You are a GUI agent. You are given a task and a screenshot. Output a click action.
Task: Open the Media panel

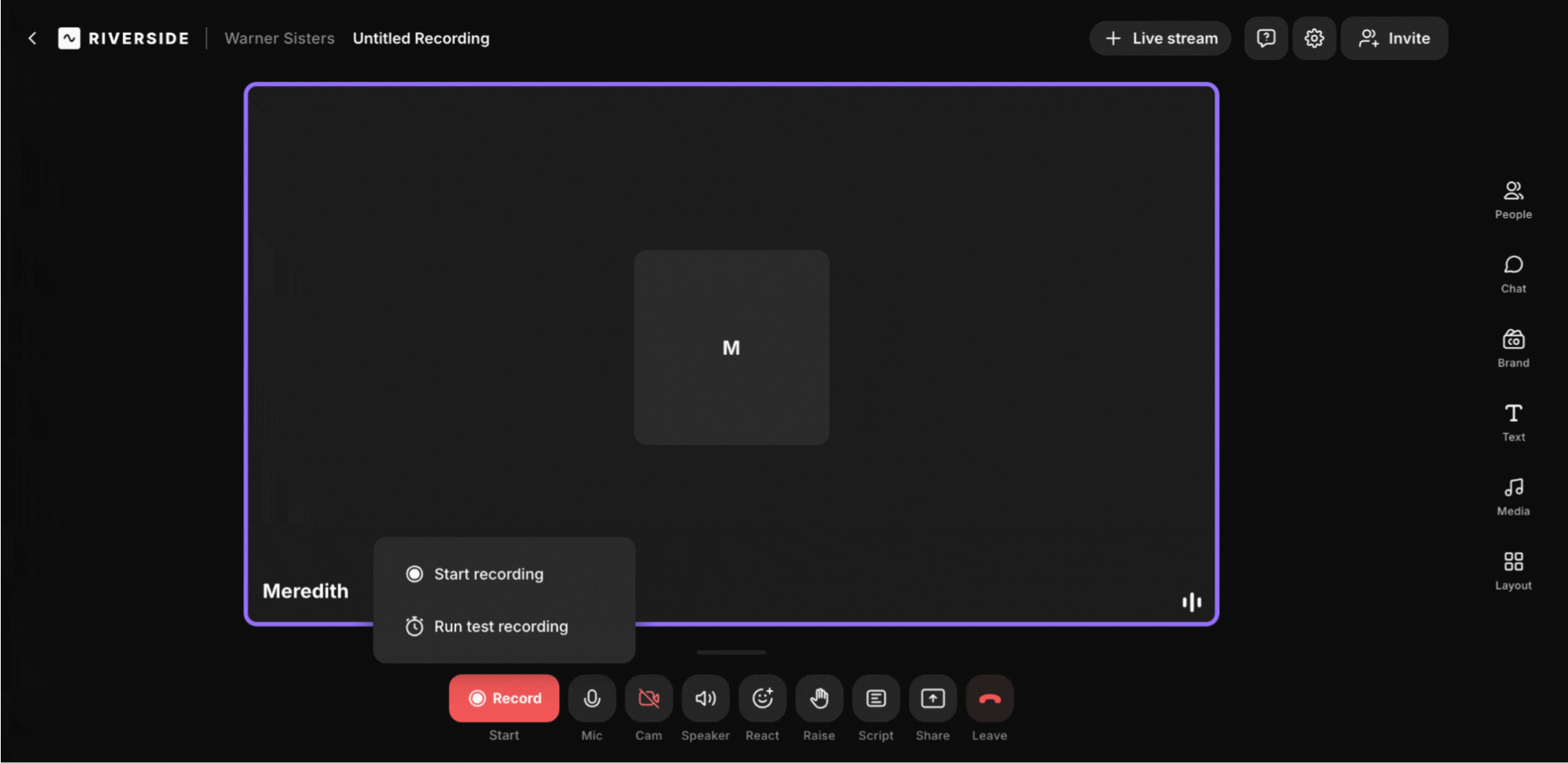click(1513, 496)
